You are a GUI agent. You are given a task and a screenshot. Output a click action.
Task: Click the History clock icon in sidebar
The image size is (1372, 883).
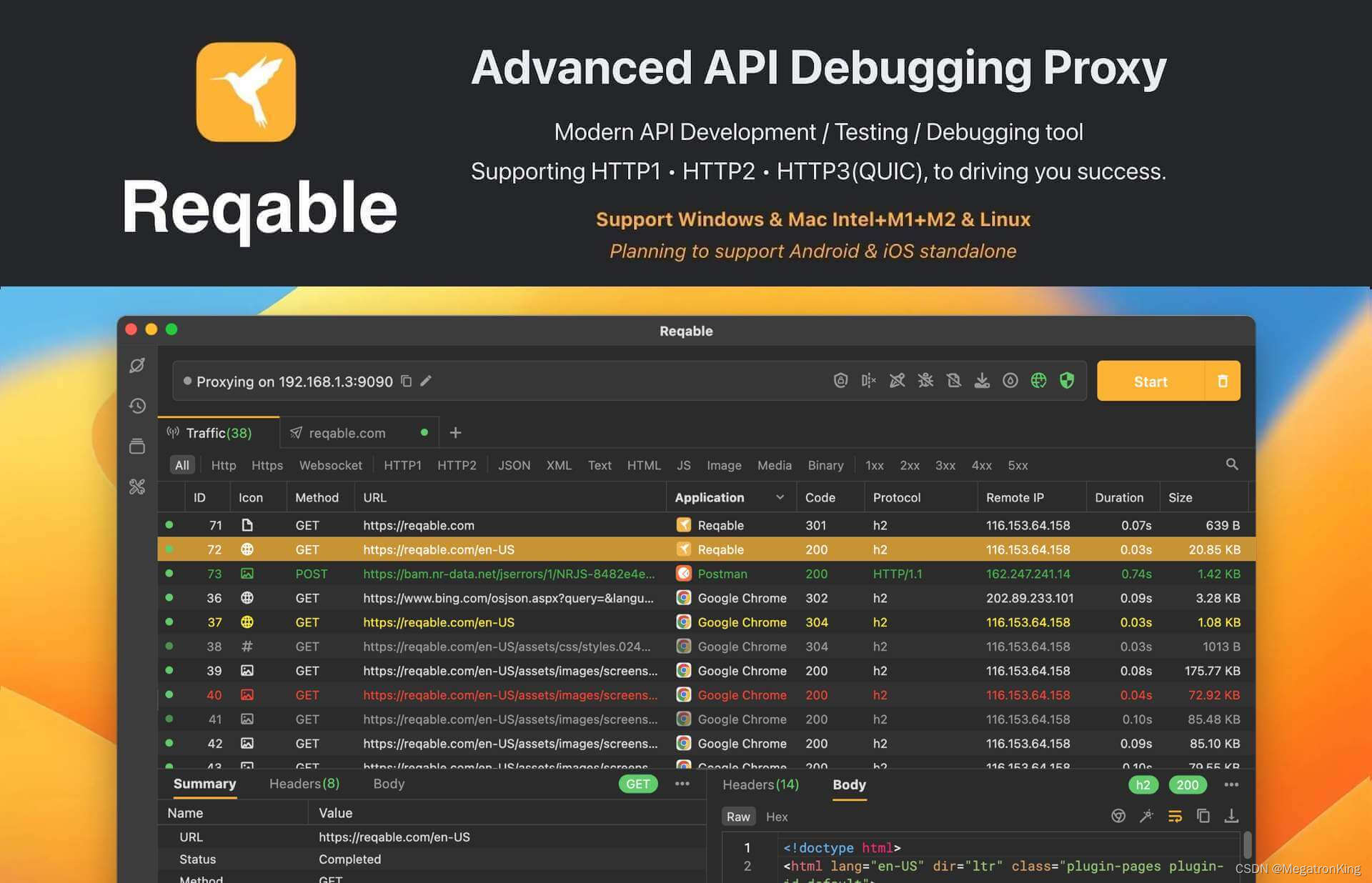point(137,406)
